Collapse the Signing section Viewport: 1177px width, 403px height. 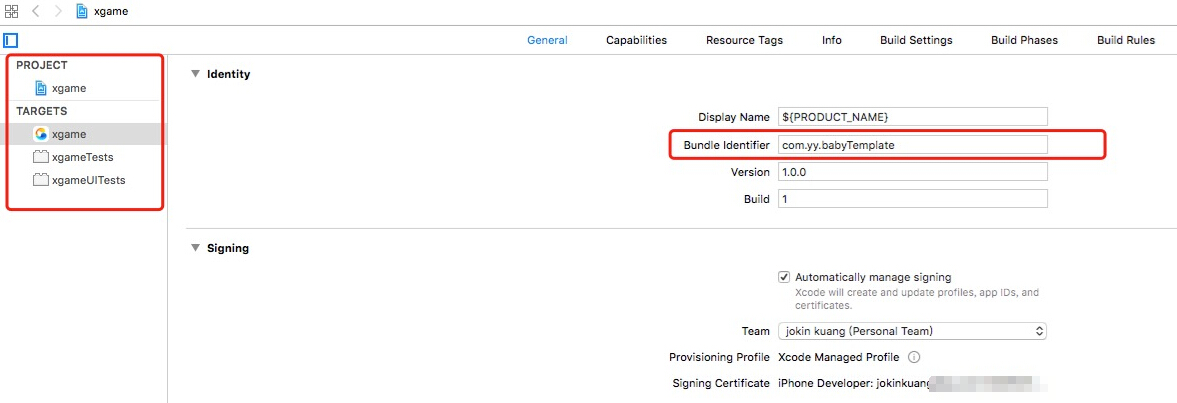tap(195, 247)
